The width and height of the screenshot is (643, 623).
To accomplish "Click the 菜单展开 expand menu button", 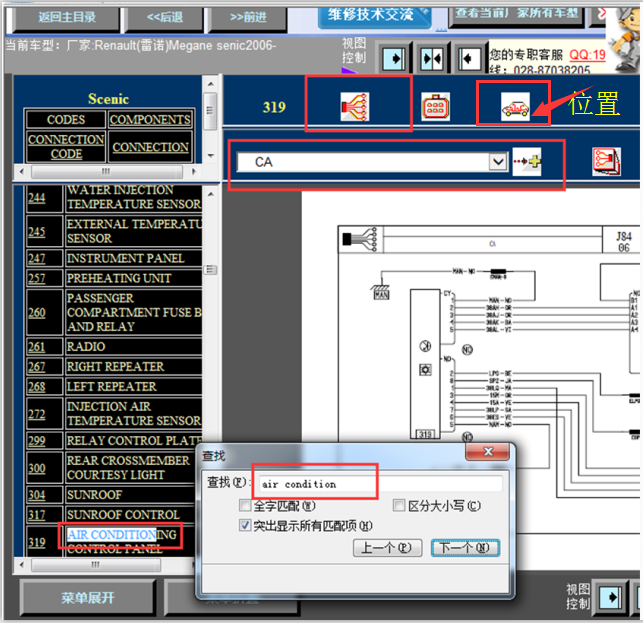I will click(88, 598).
